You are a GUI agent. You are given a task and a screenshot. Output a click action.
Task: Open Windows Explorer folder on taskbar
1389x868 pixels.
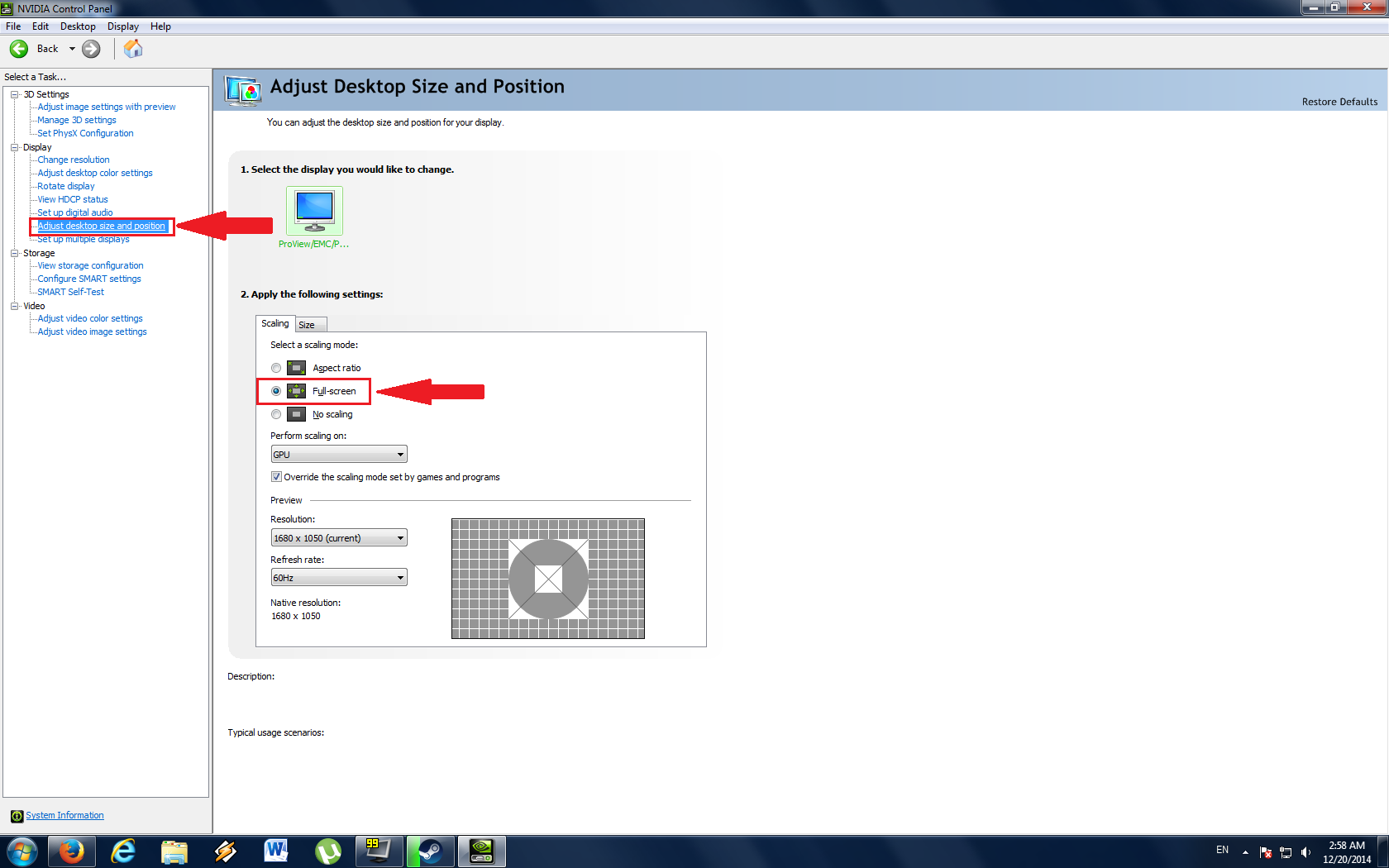click(174, 851)
